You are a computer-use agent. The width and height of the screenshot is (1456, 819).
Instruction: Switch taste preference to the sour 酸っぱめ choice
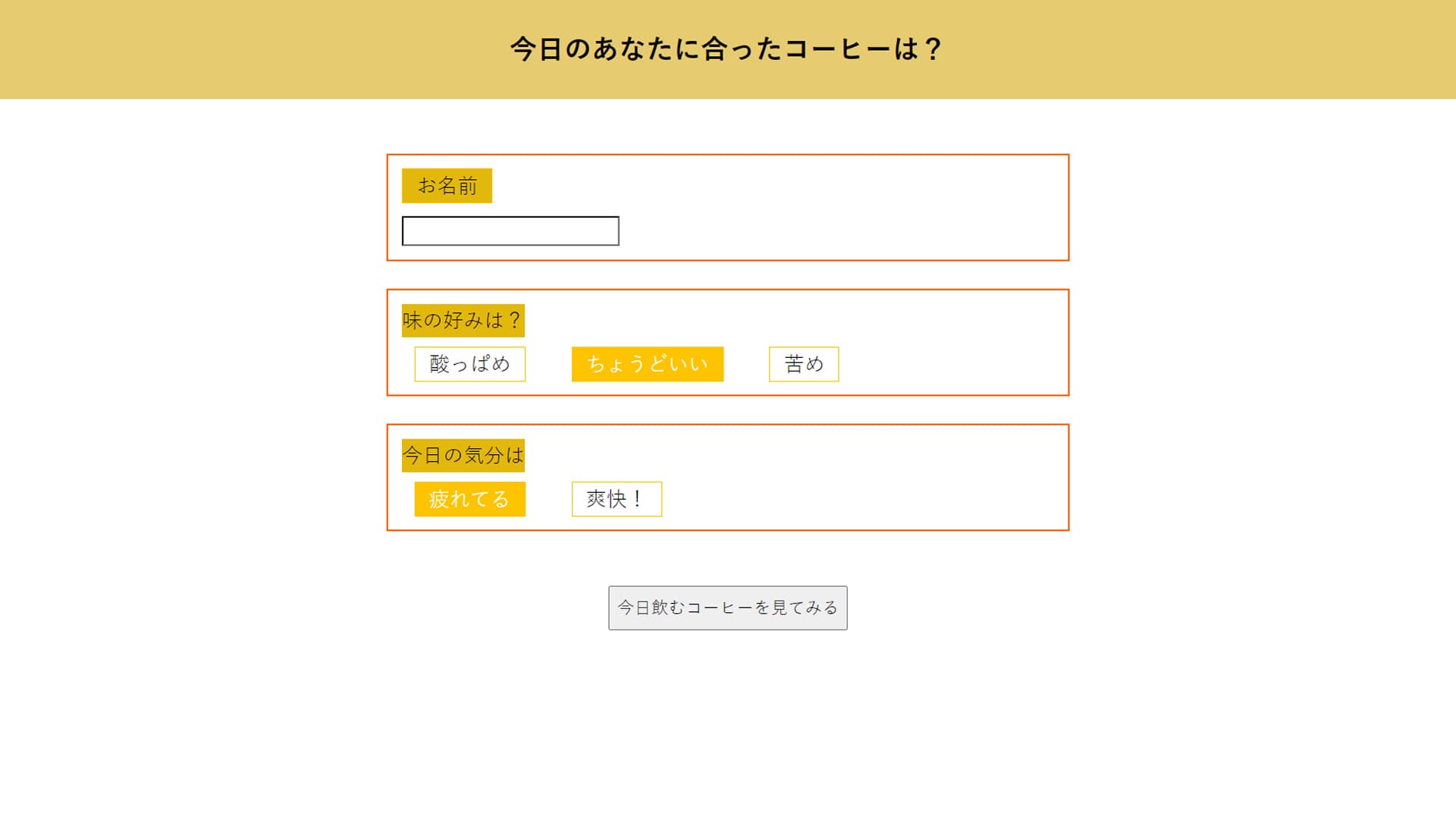point(469,364)
